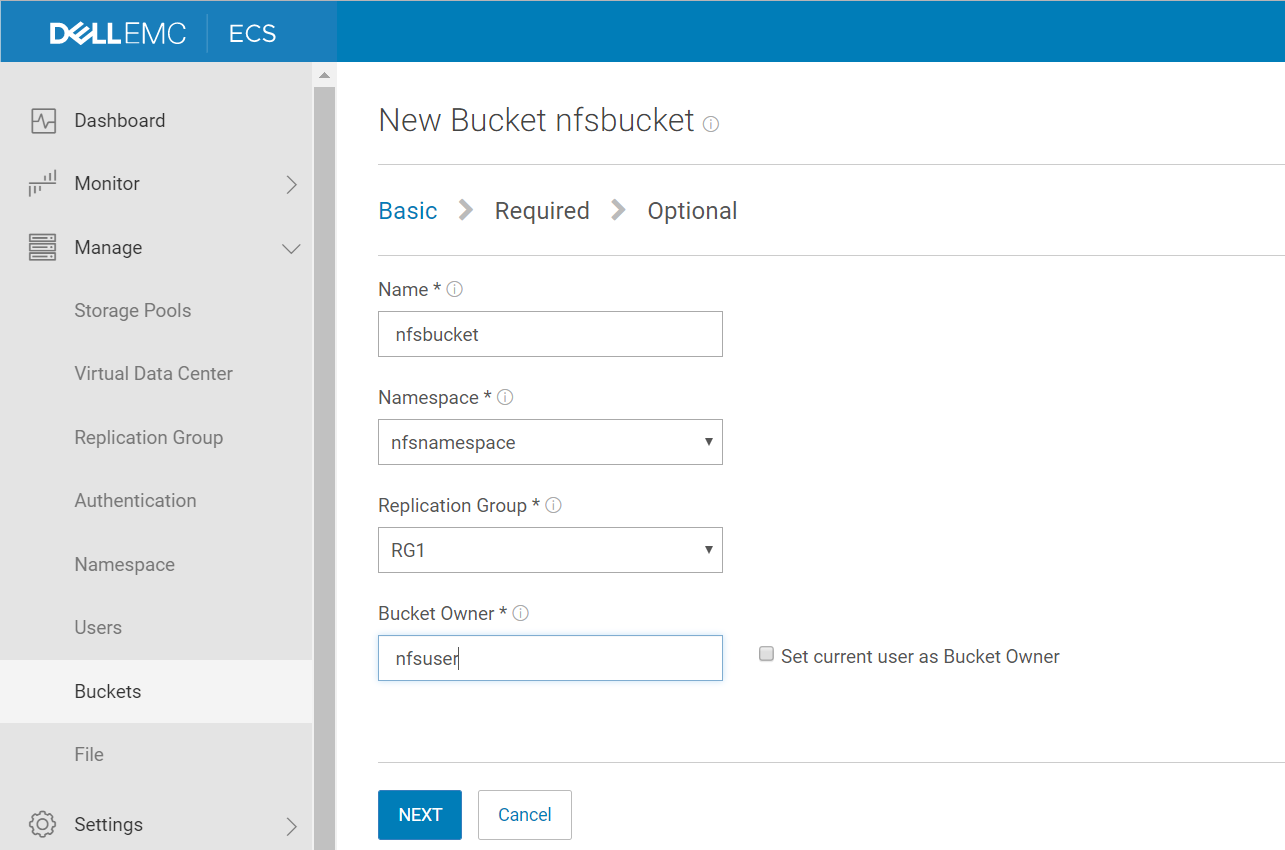Viewport: 1285px width, 850px height.
Task: Click the info icon next to Name field
Action: pyautogui.click(x=455, y=288)
